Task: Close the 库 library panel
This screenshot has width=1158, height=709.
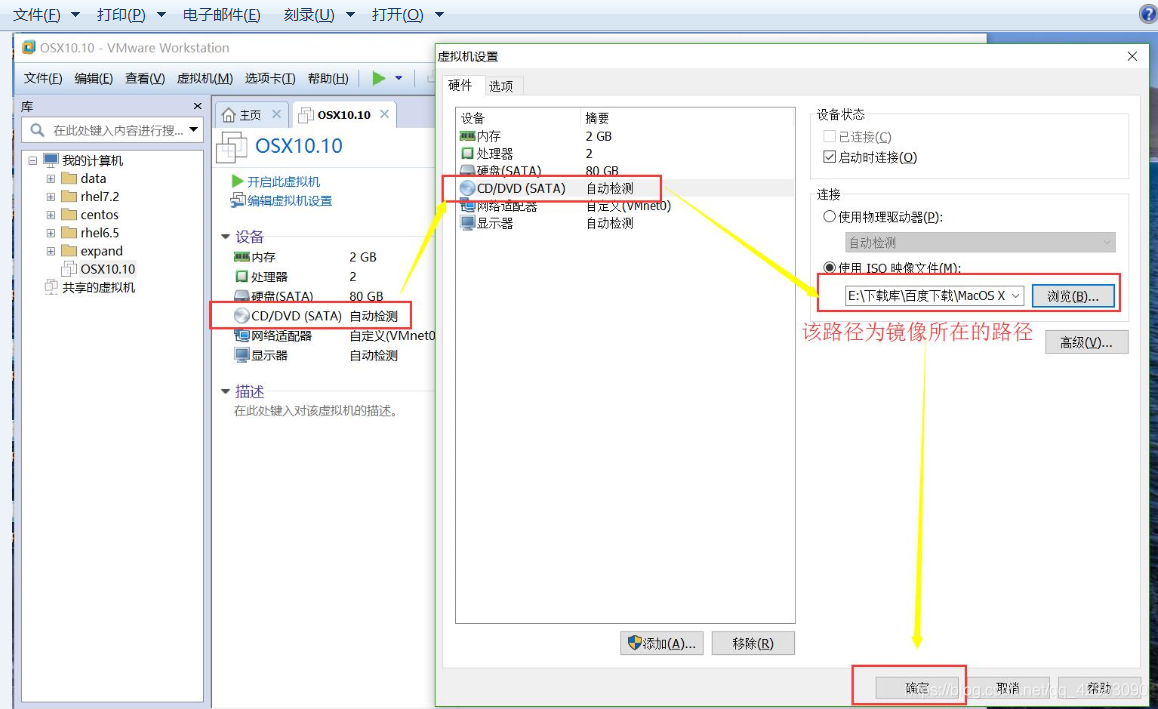Action: (197, 106)
